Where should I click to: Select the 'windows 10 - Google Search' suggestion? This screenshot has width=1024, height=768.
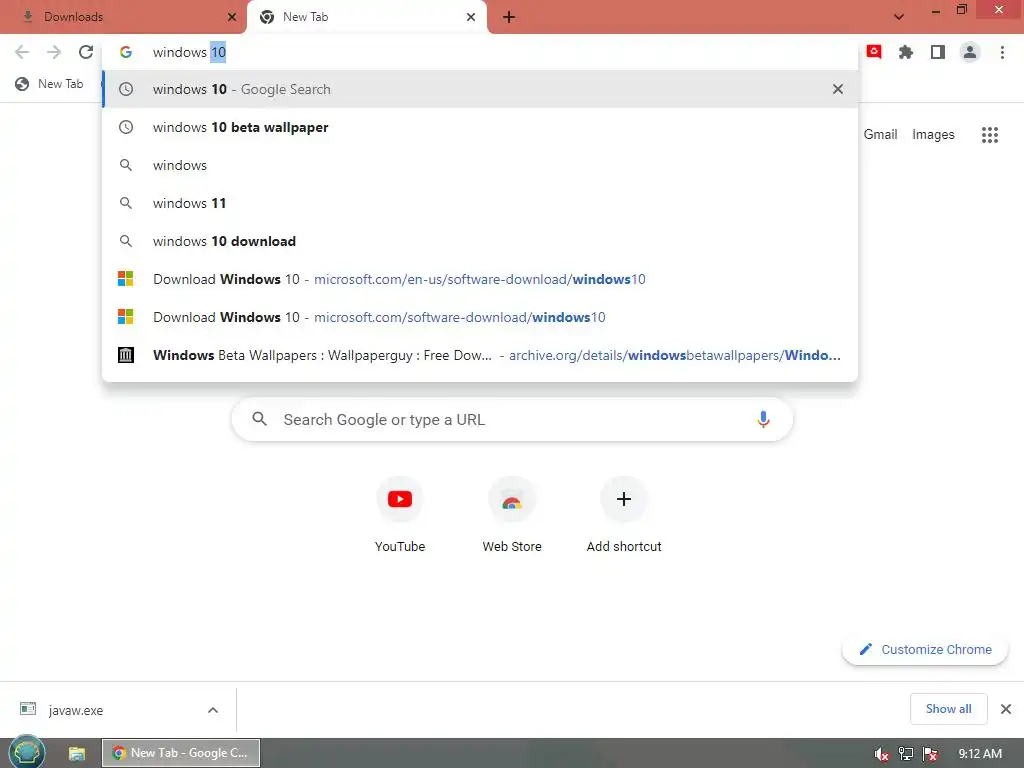click(x=480, y=89)
